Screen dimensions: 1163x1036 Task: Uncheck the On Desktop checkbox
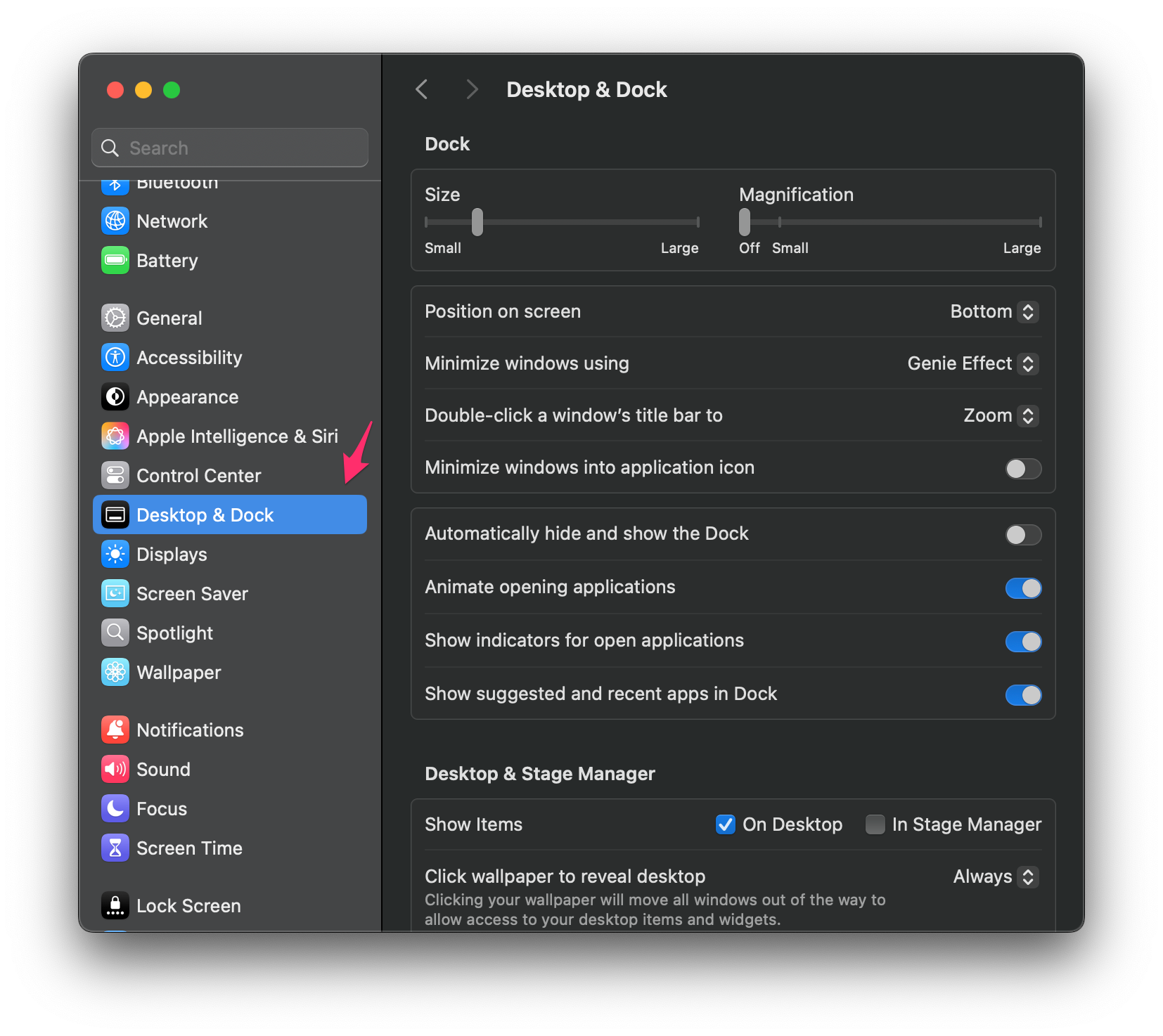pos(725,824)
